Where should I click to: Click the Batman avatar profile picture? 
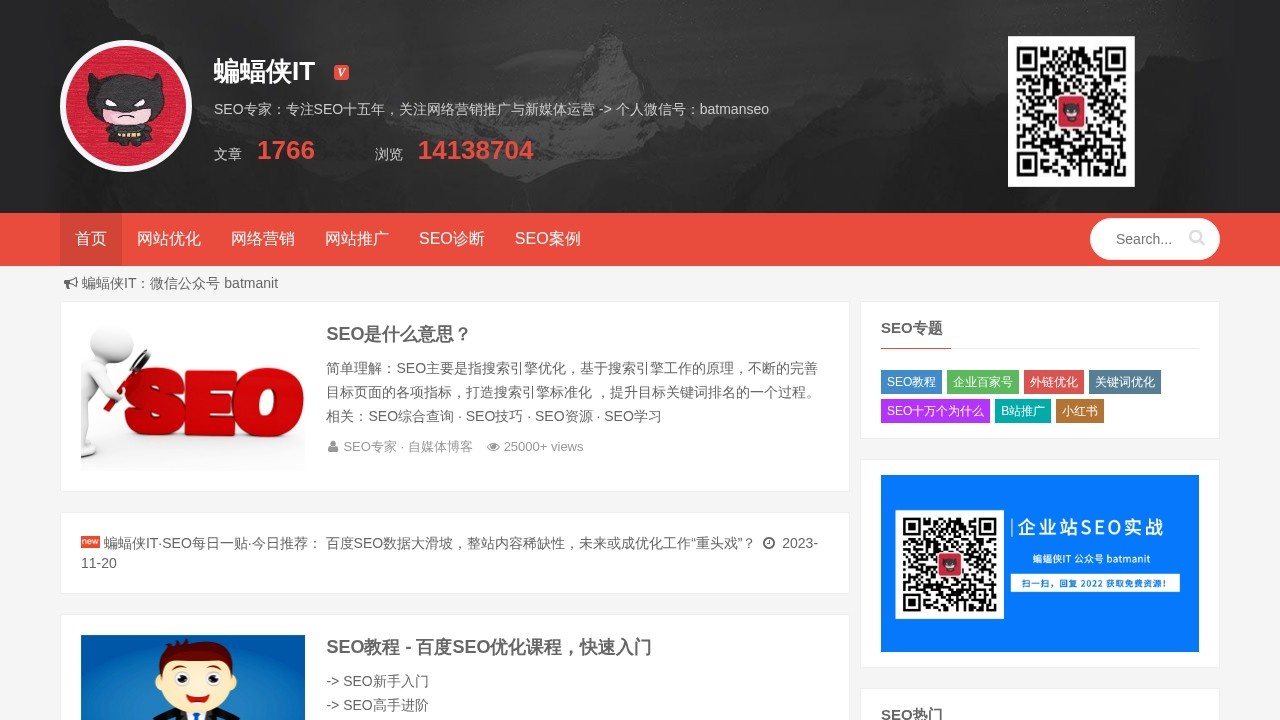tap(126, 106)
